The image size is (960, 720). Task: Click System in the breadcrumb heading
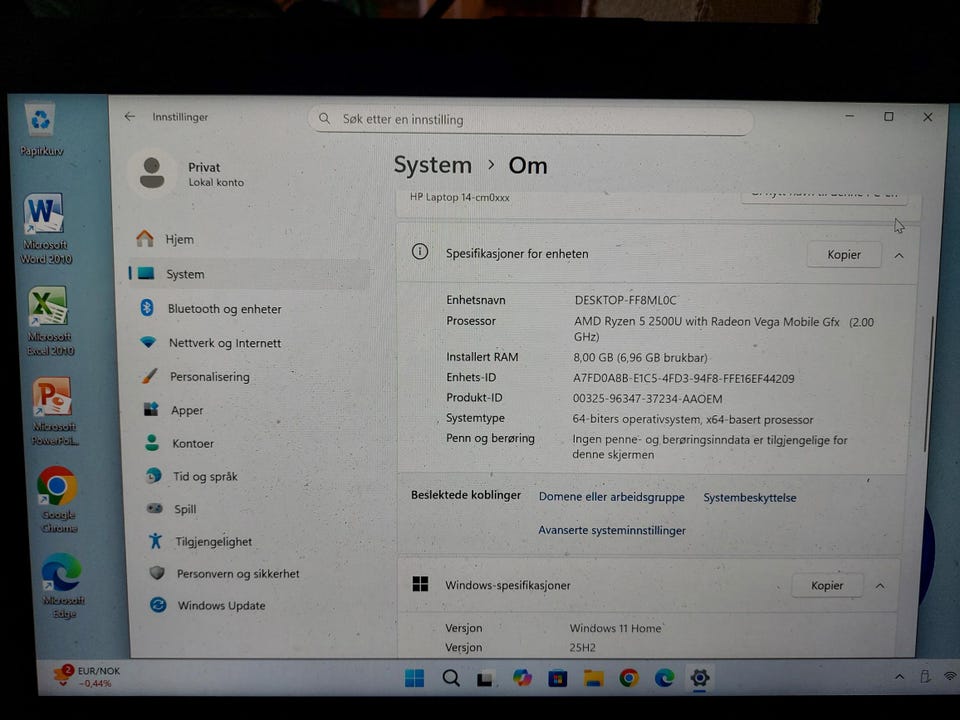click(x=432, y=165)
